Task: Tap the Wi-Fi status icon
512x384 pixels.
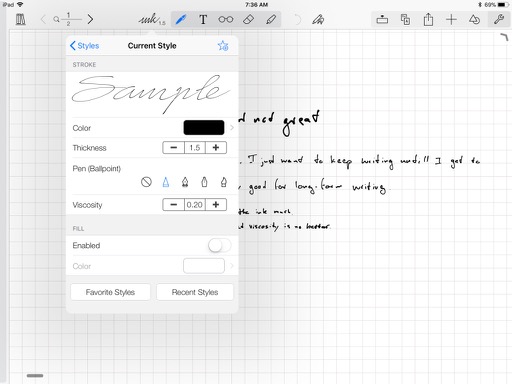Action: click(x=20, y=5)
